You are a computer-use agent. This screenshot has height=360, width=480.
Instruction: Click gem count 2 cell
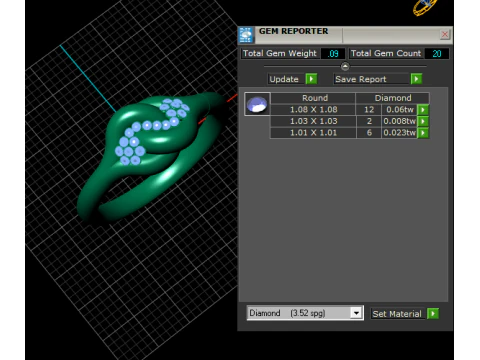tap(369, 121)
